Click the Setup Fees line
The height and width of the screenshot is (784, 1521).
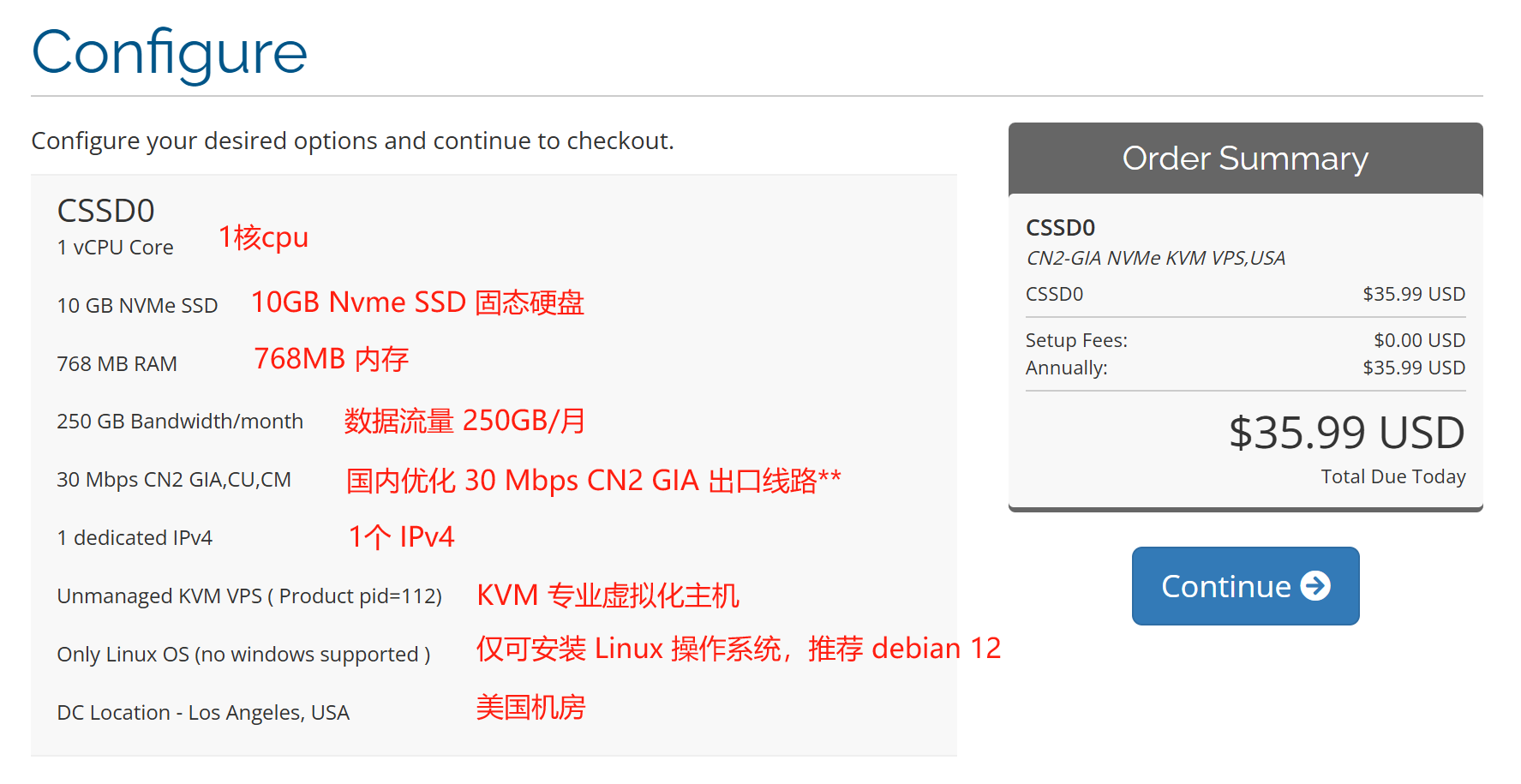1076,340
